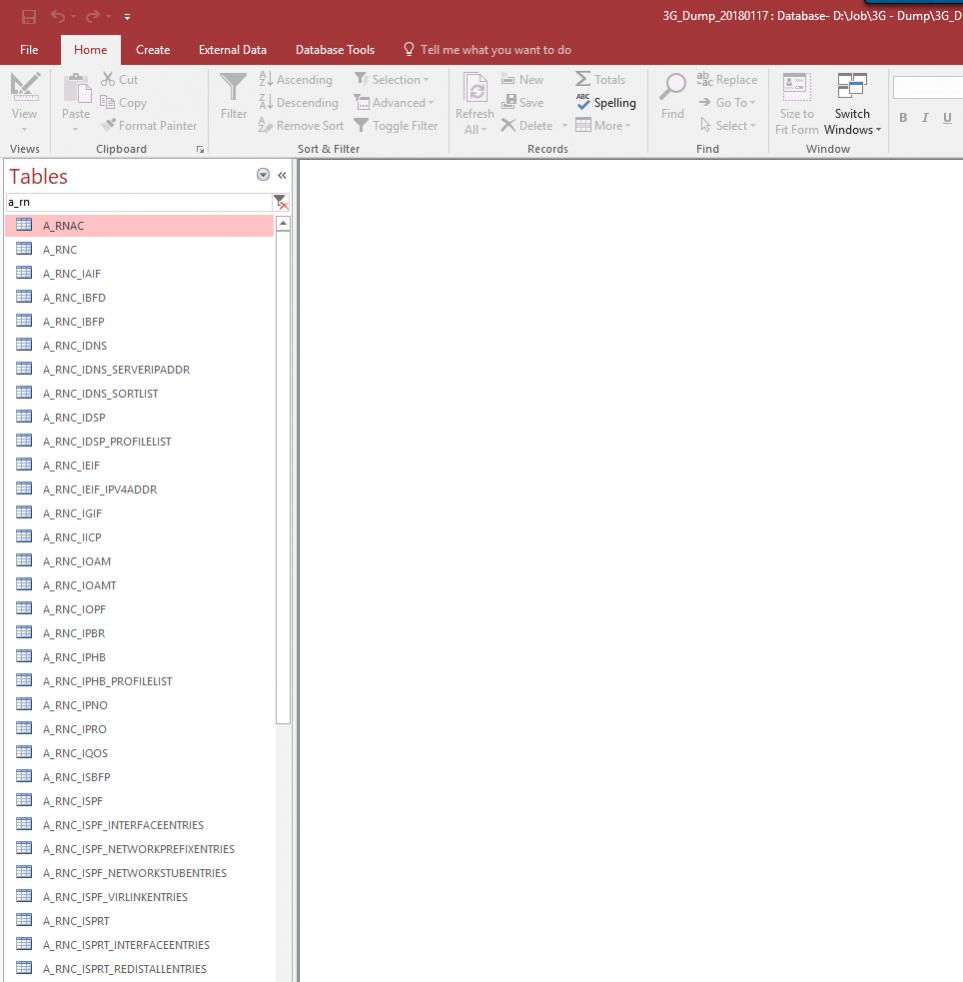Collapse the navigation pane shutter
This screenshot has width=963, height=982.
coord(282,175)
